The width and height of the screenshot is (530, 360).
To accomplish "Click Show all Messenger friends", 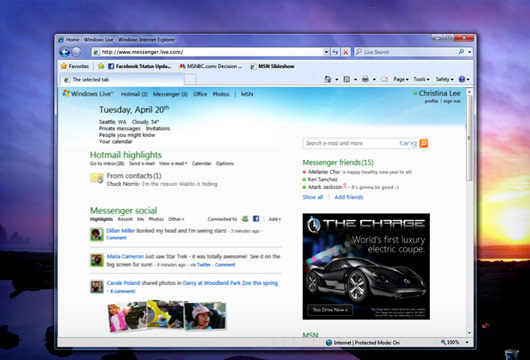I will coord(313,197).
